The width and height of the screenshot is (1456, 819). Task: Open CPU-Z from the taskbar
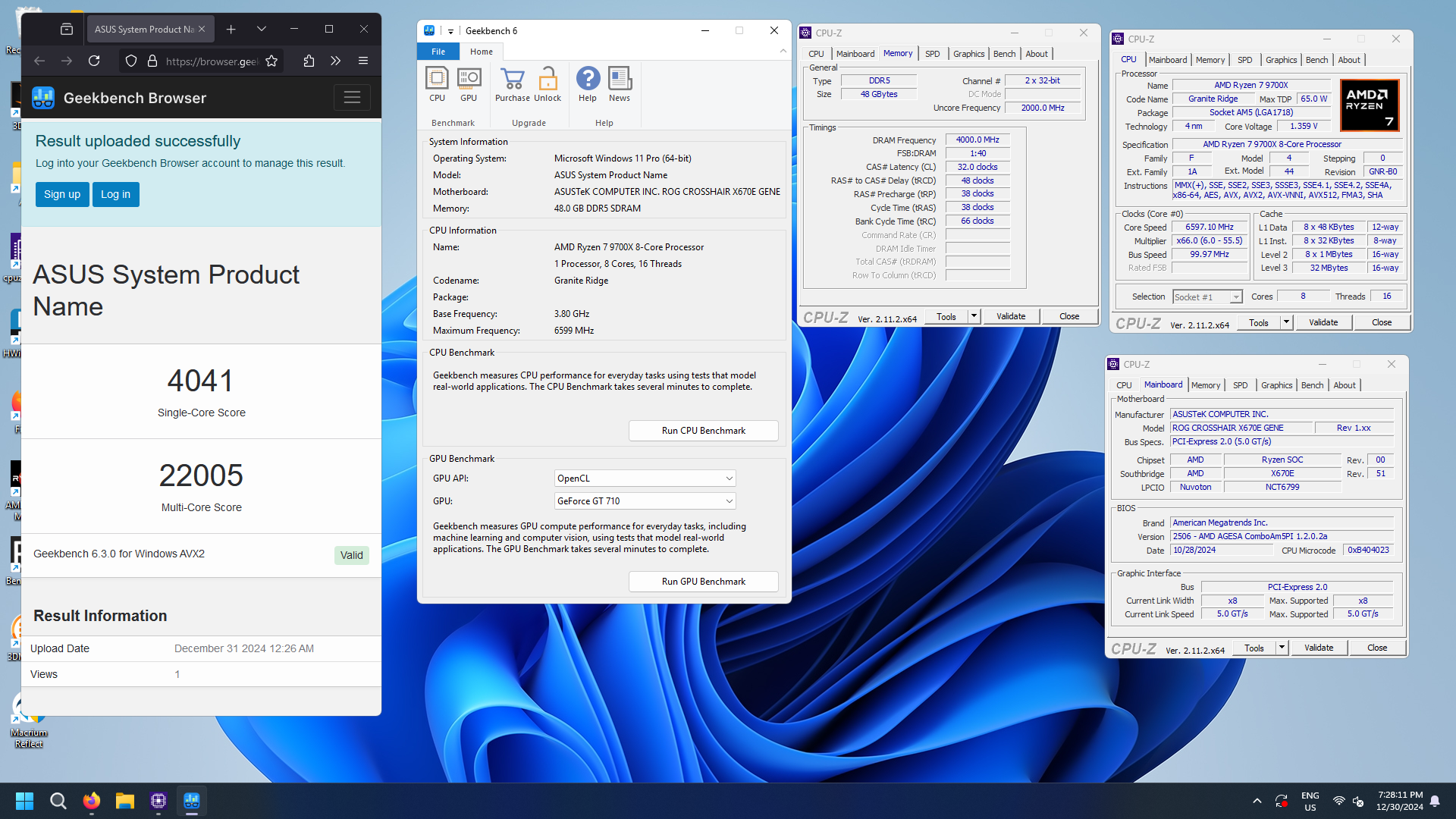pos(158,801)
